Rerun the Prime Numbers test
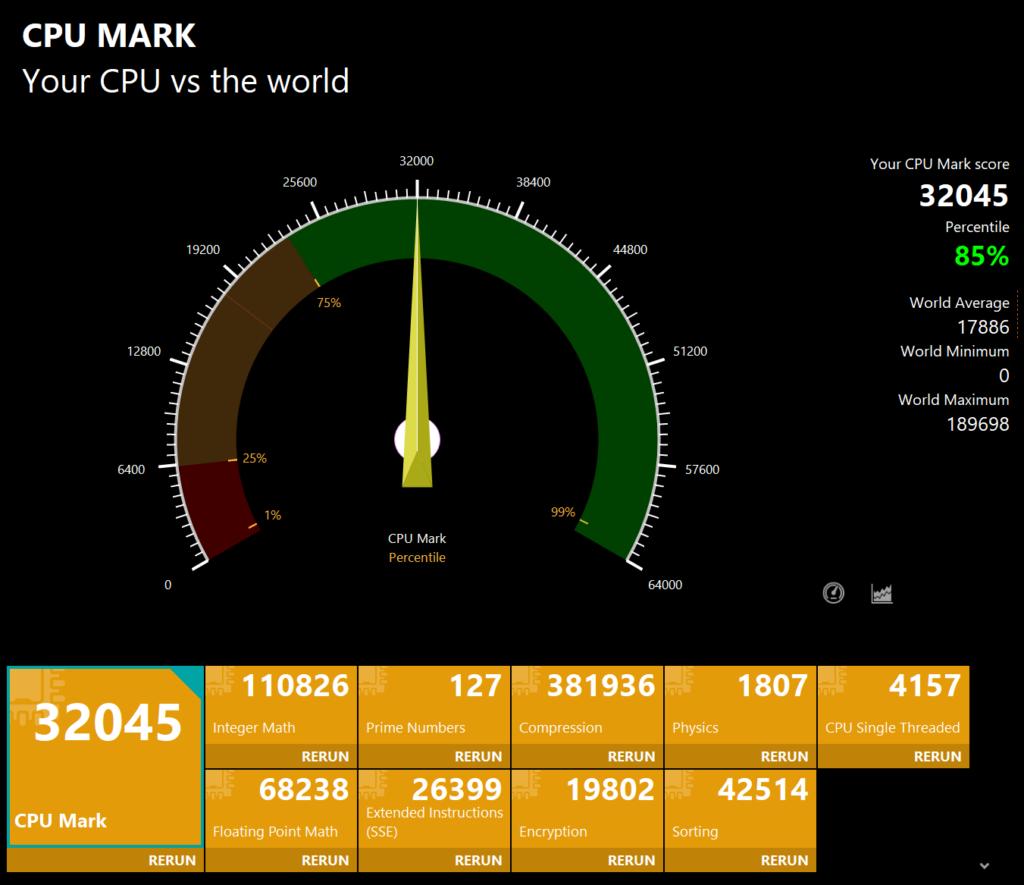Screen dimensions: 1024x885 point(478,756)
